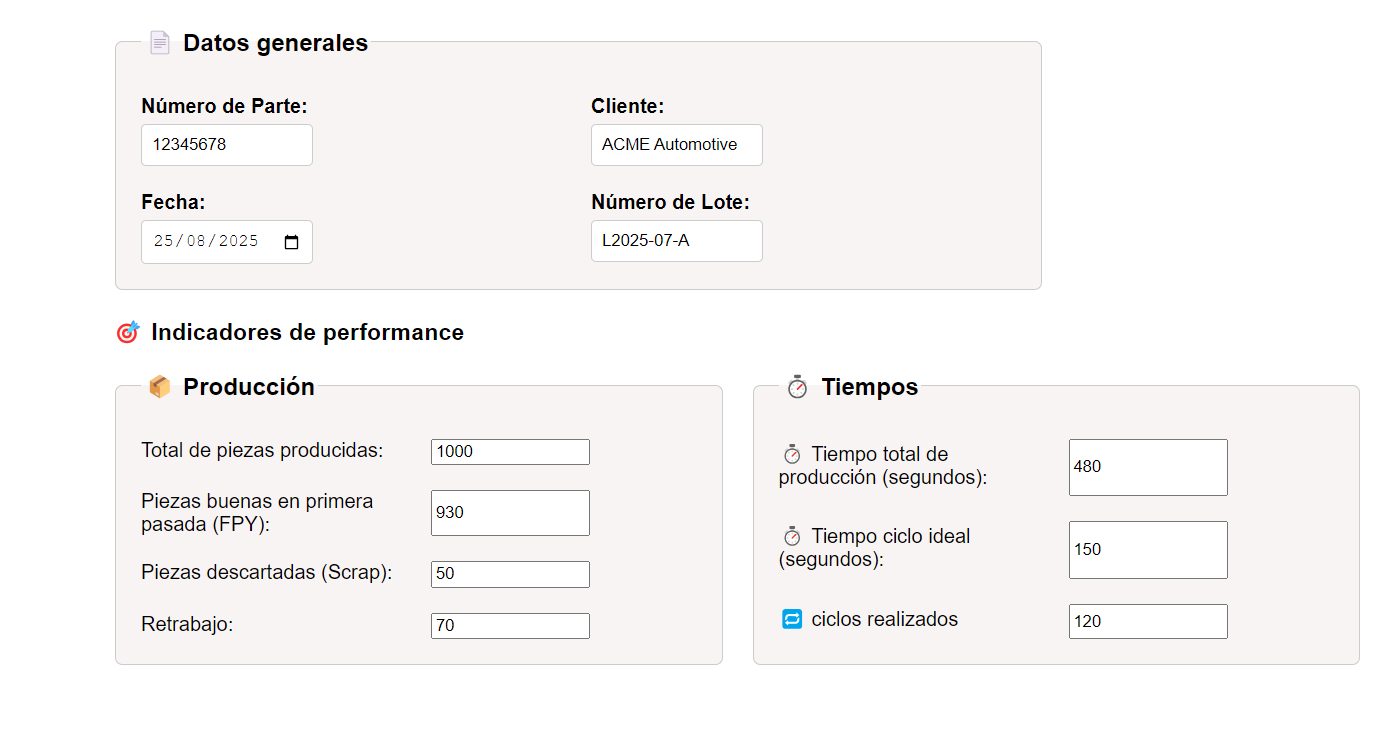Focus the Cliente text field

pyautogui.click(x=676, y=145)
